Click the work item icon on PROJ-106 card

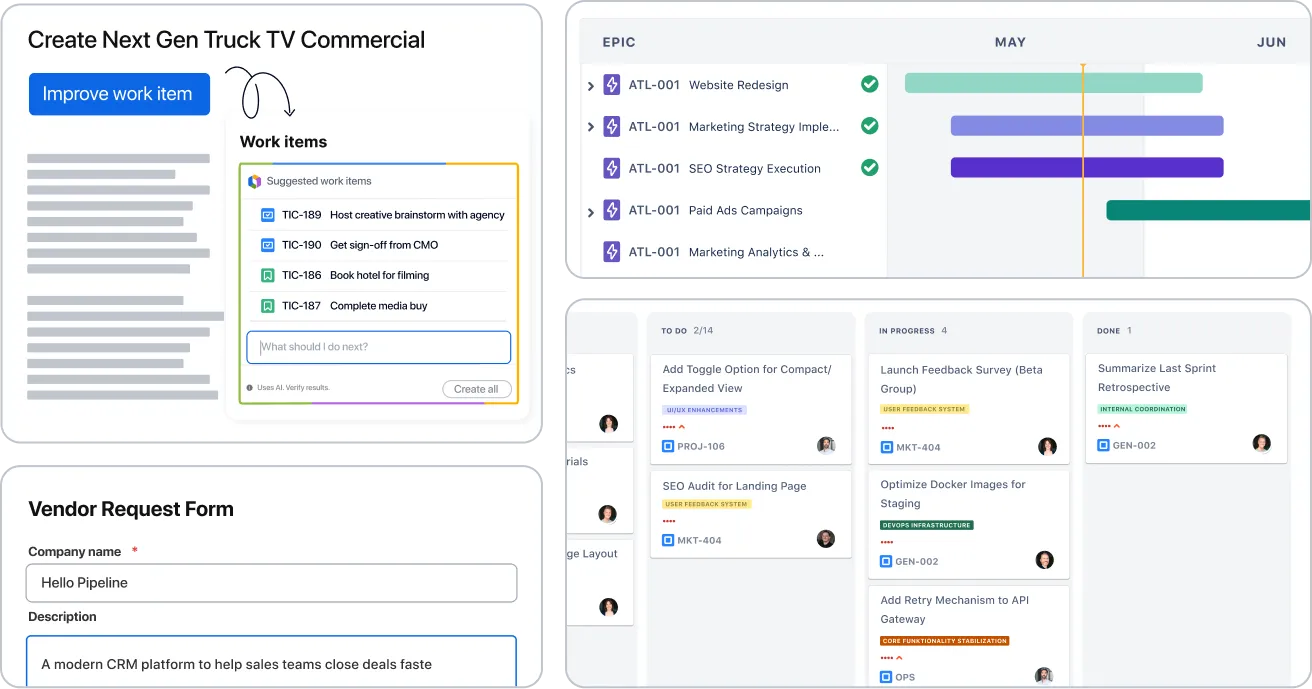point(667,446)
